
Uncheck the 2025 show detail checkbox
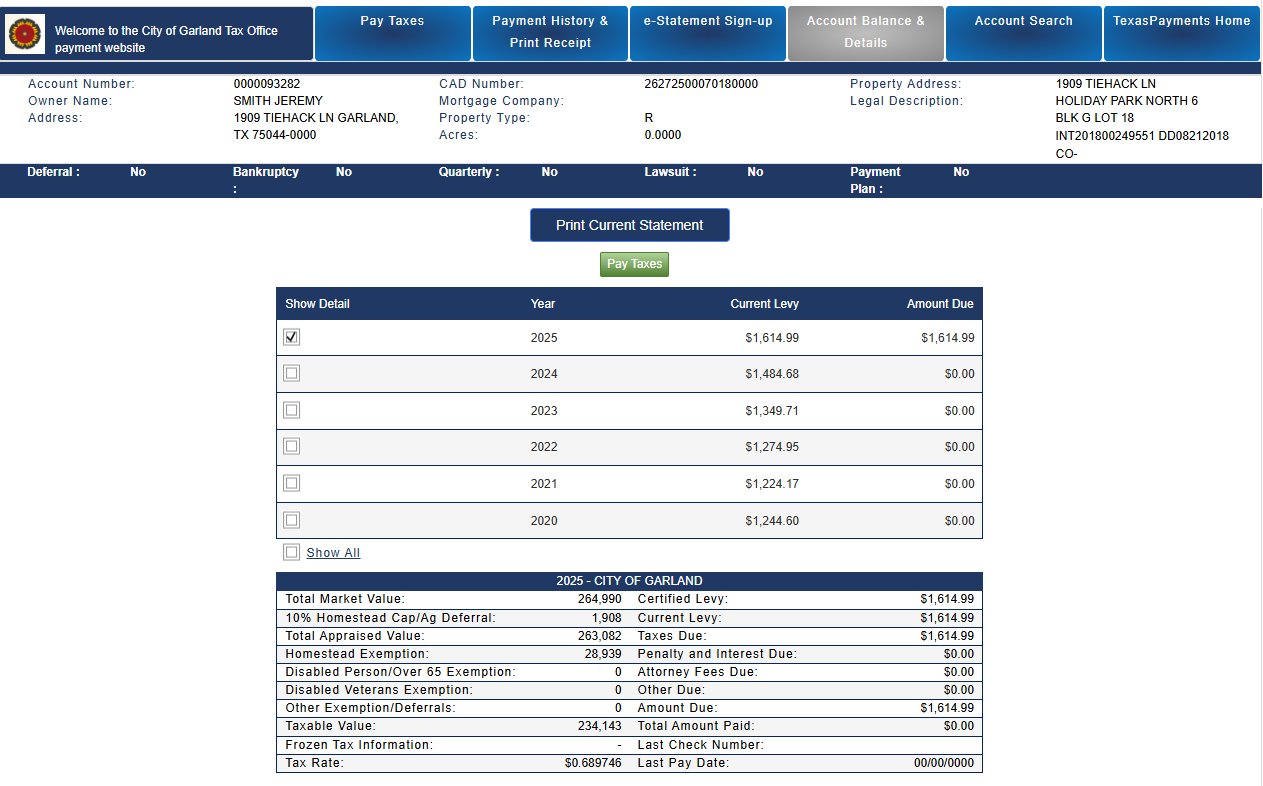pos(291,337)
